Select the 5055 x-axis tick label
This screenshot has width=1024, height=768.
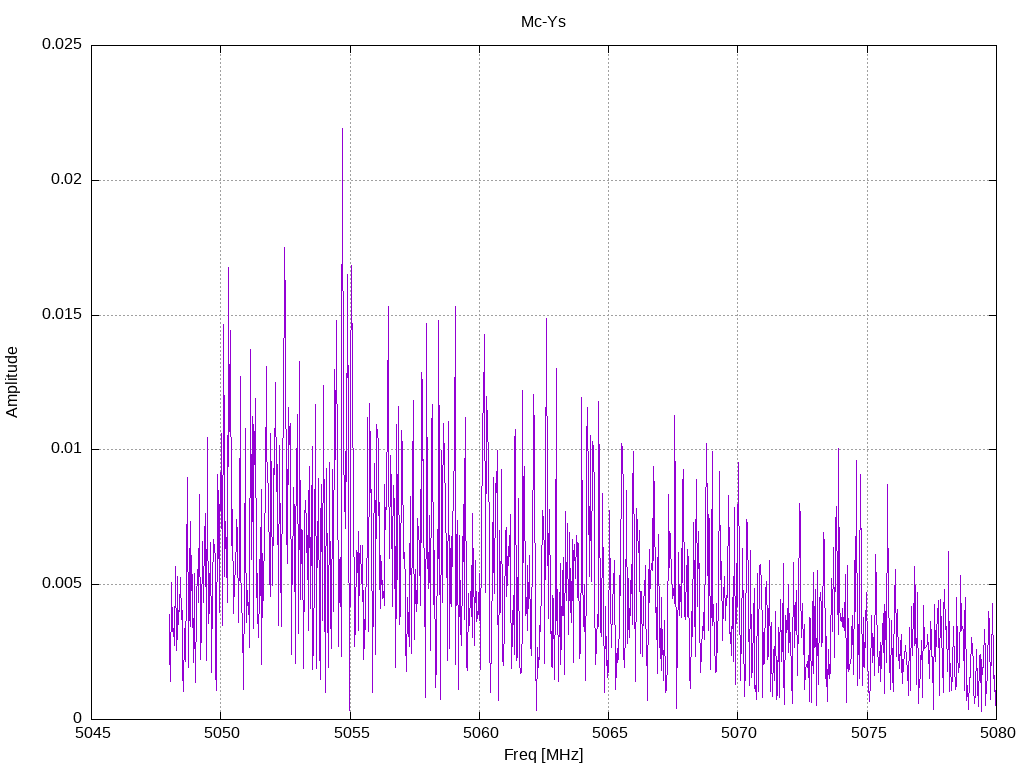click(x=351, y=733)
